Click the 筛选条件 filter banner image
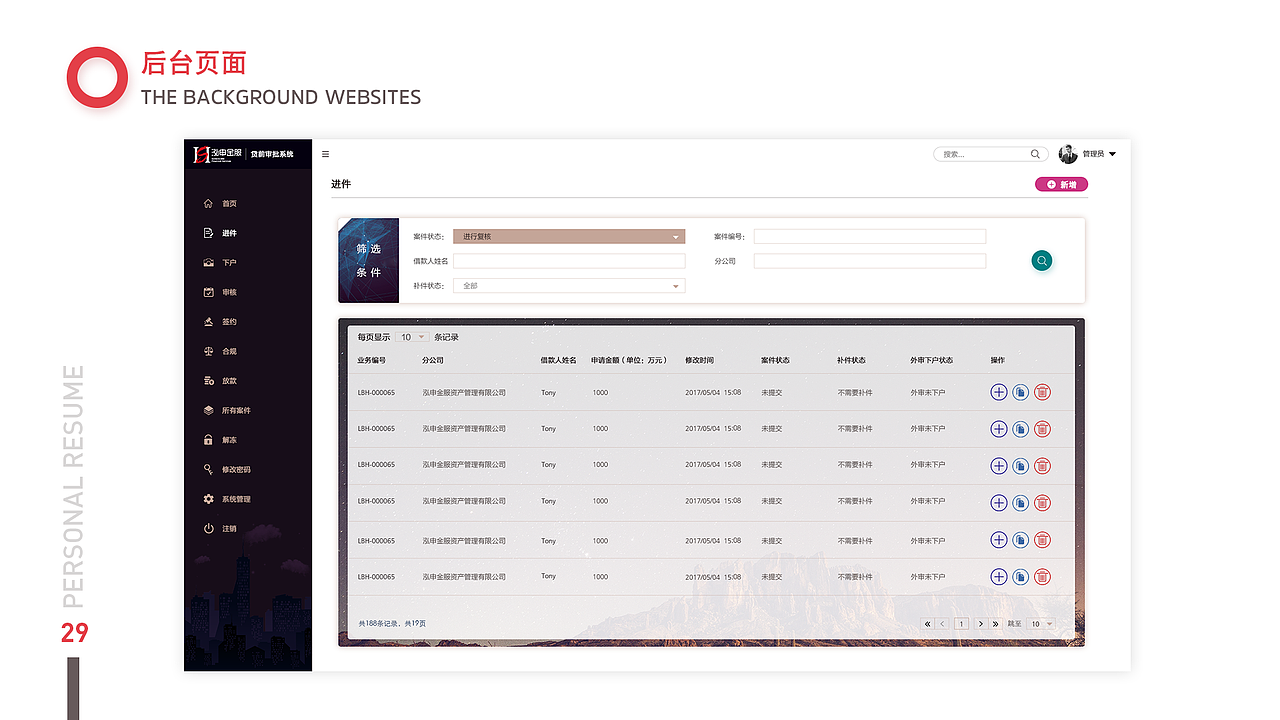This screenshot has width=1280, height=720. click(369, 260)
